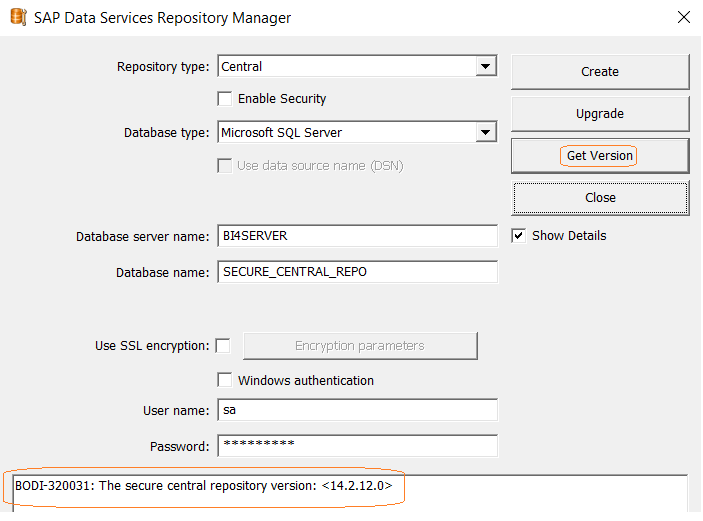Click the Database name field SECURE_CENTRAL_REPO
The image size is (703, 521).
click(357, 272)
